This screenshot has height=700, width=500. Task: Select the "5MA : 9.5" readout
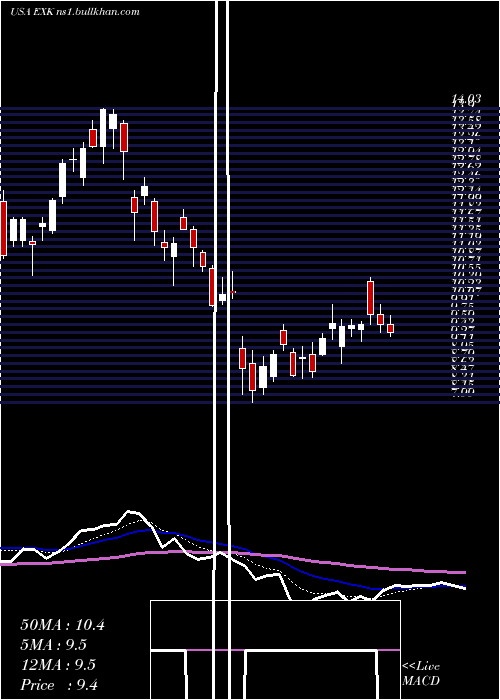point(54,645)
